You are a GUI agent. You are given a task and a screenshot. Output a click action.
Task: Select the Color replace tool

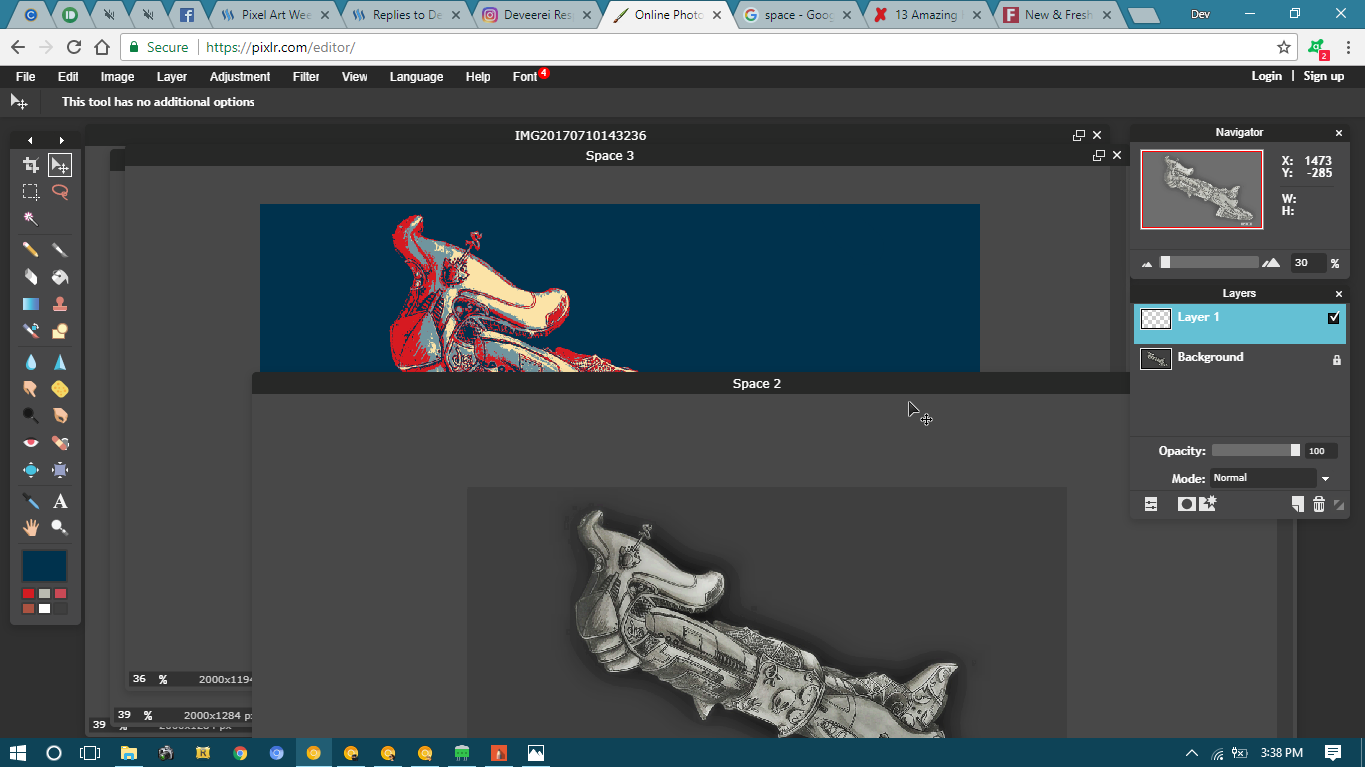pos(31,331)
